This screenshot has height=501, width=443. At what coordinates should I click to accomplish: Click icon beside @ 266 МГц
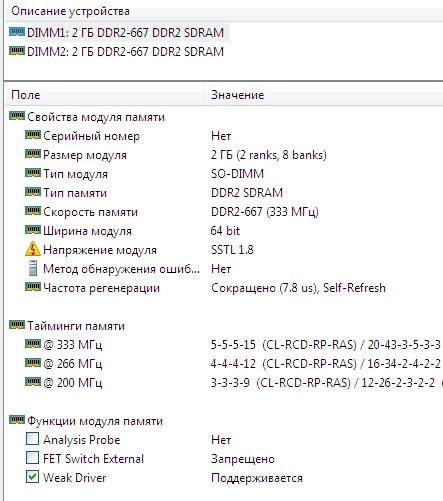click(x=33, y=363)
